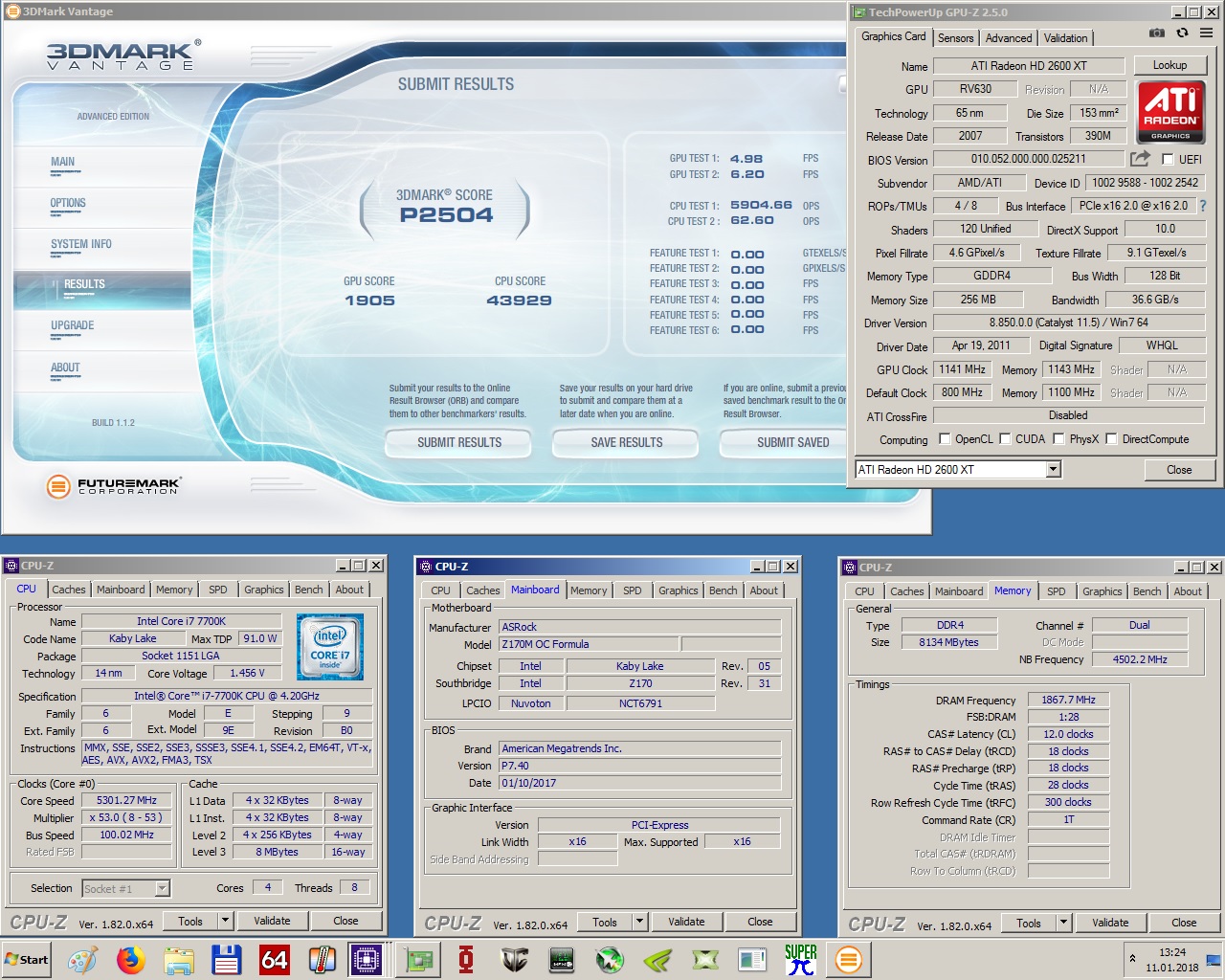Switch to Advanced tab in GPU-Z
Viewport: 1225px width, 980px height.
[1009, 38]
